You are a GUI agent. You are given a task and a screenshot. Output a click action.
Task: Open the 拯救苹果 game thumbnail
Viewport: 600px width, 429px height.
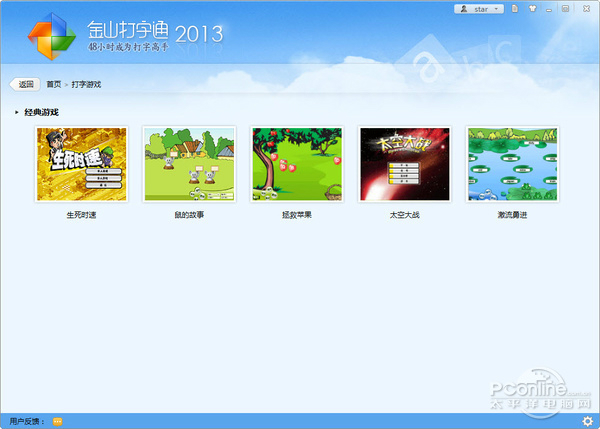pos(297,164)
